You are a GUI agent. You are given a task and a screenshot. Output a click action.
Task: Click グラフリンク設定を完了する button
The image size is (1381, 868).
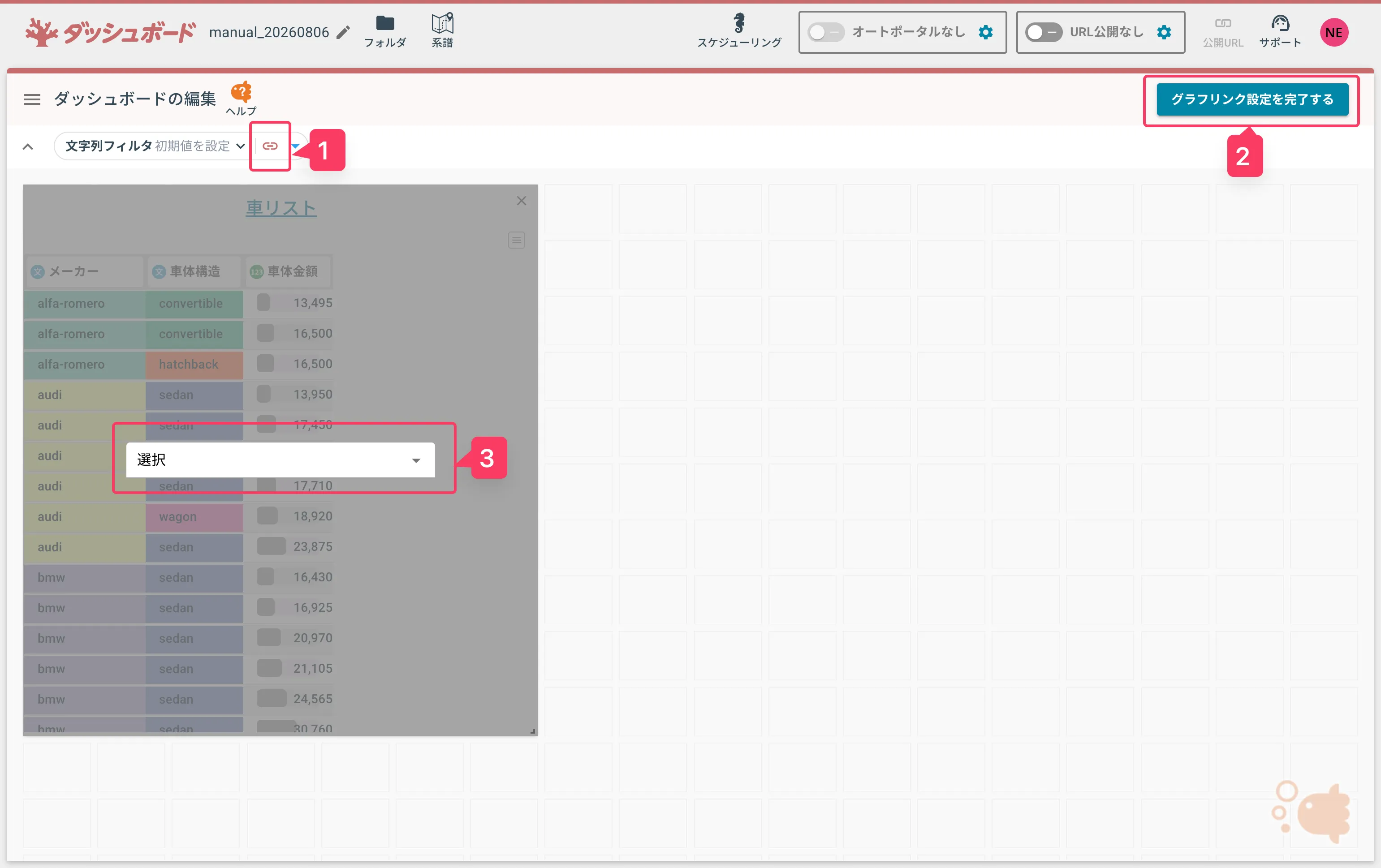tap(1252, 99)
